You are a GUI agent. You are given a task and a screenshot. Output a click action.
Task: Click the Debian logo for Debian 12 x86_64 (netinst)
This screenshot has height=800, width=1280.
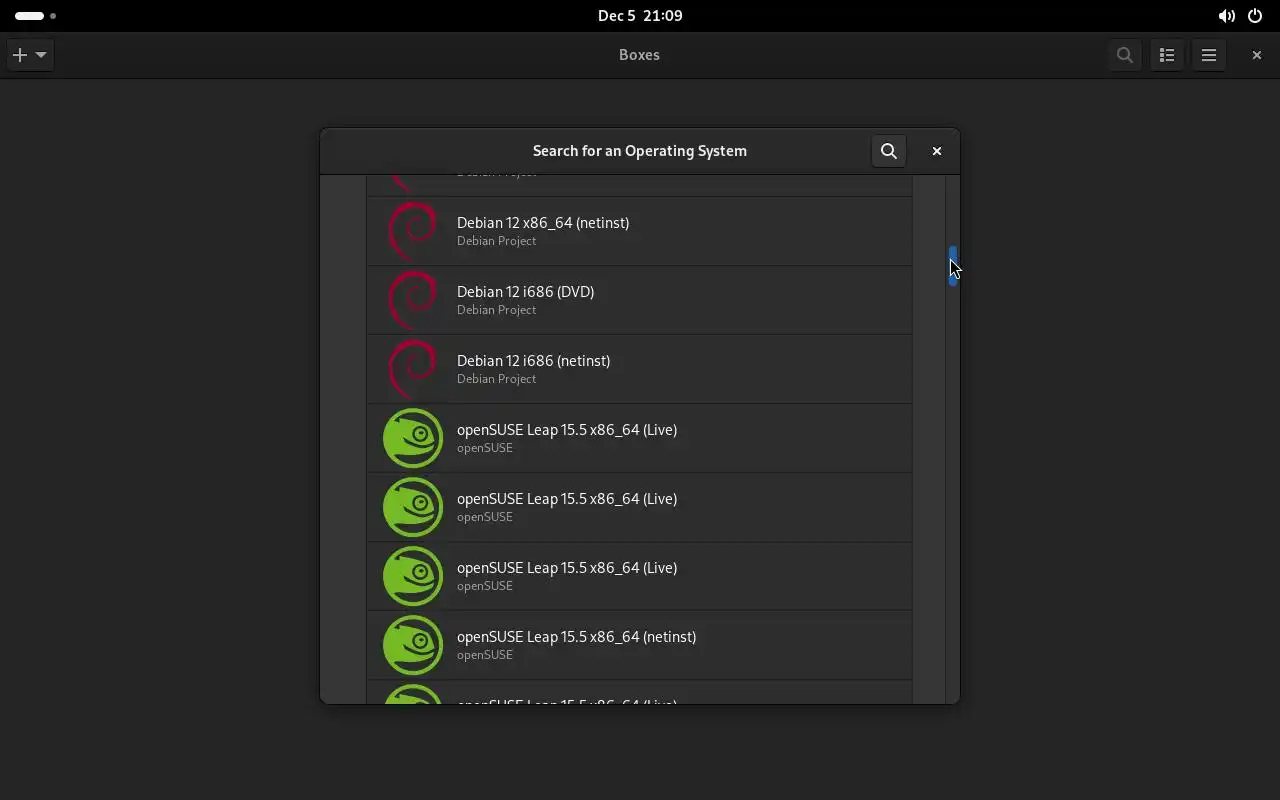pyautogui.click(x=413, y=231)
